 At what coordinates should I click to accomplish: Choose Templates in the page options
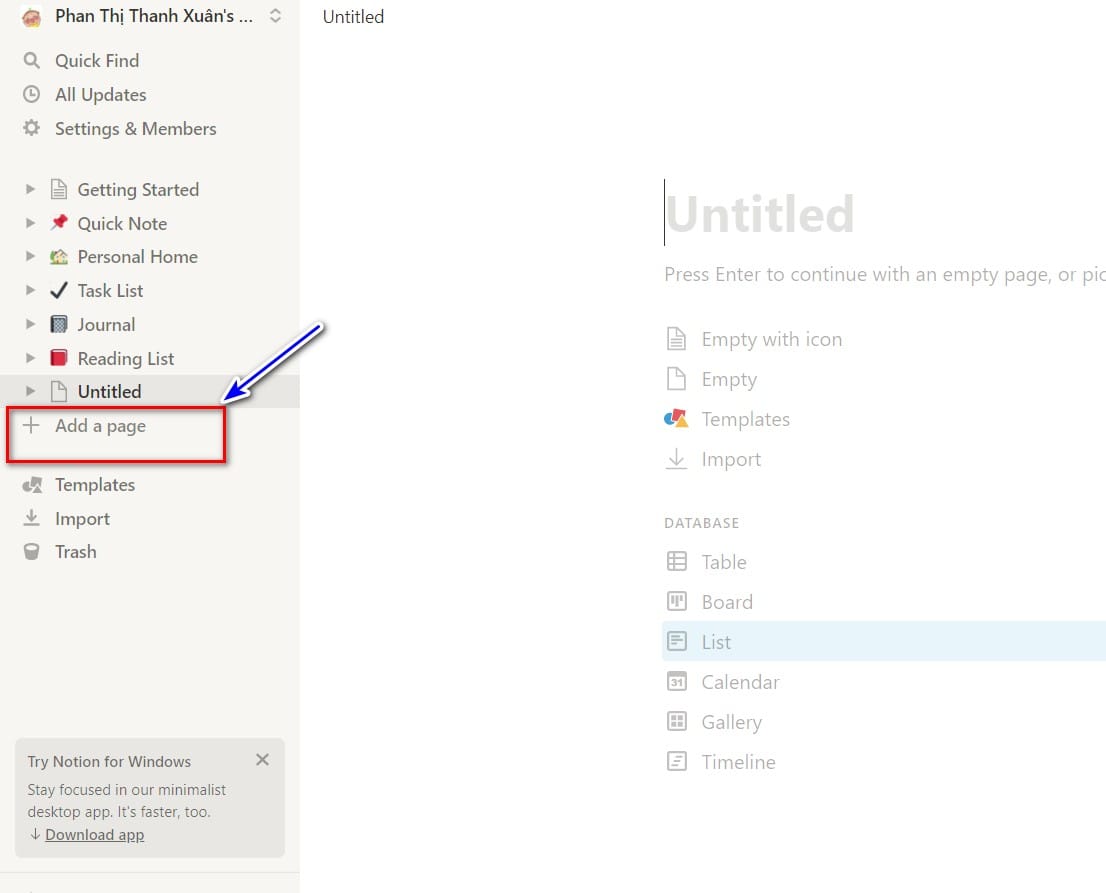click(746, 419)
